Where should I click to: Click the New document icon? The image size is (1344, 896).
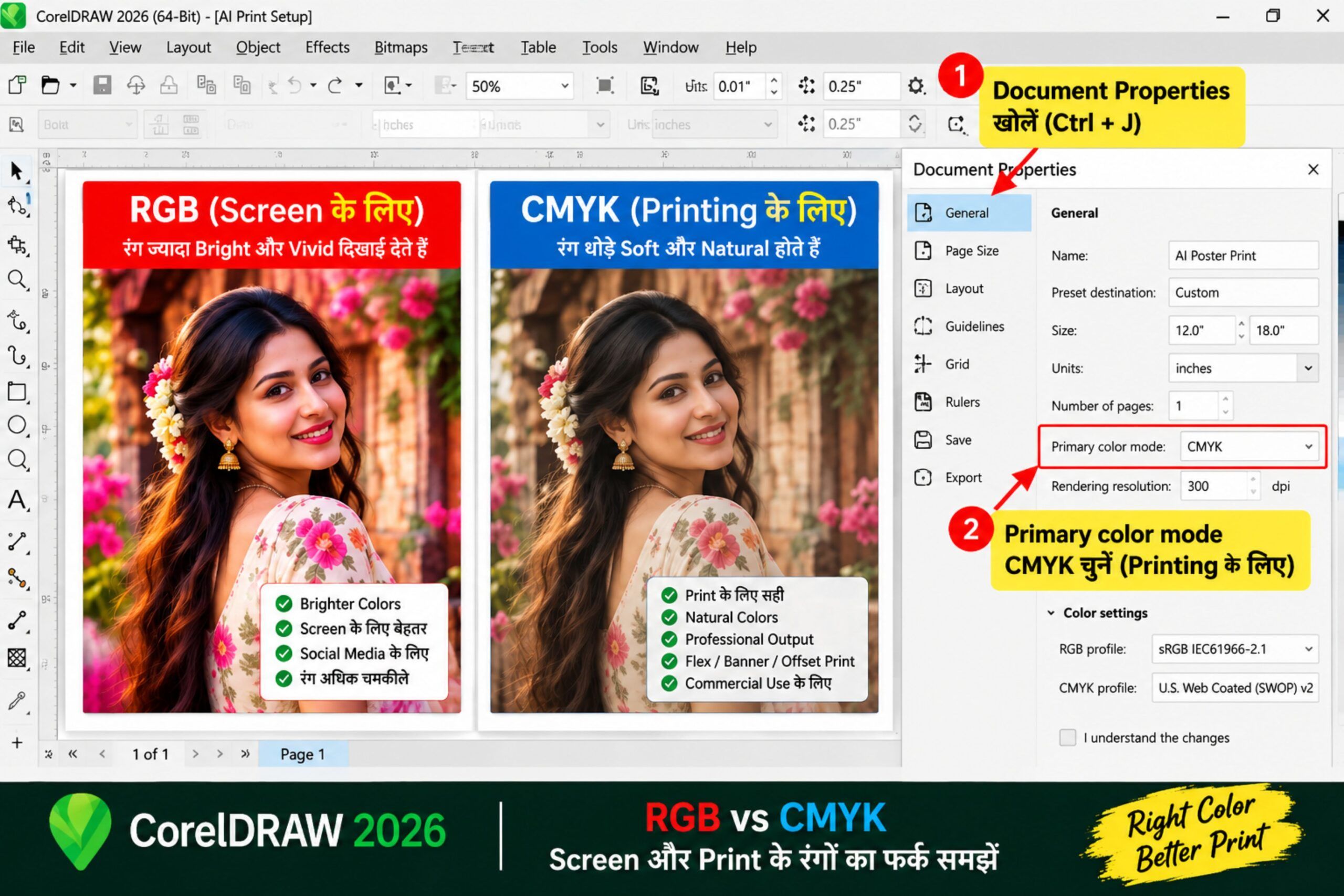(x=17, y=86)
